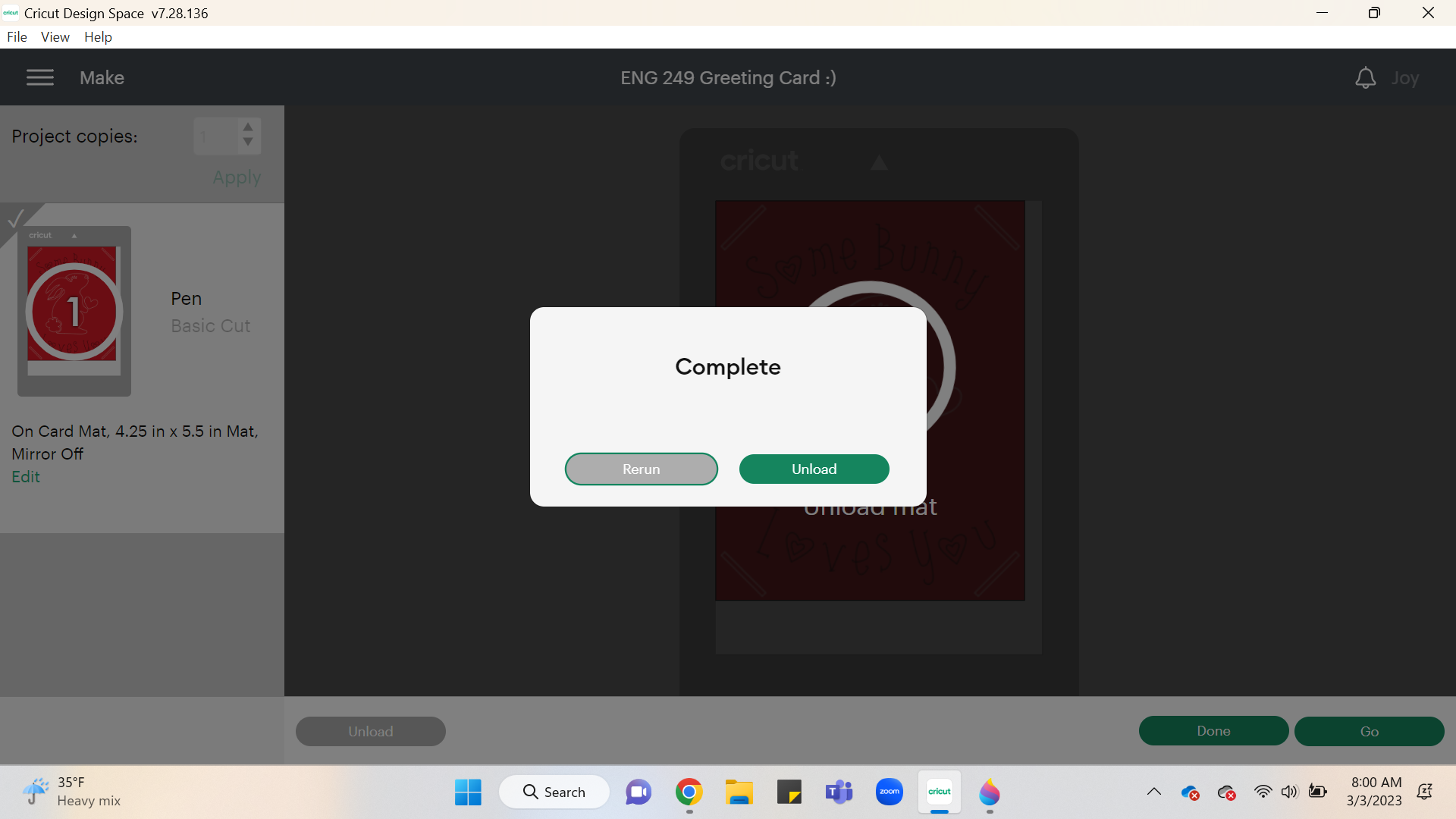1456x819 pixels.
Task: Open the volume control in the system tray
Action: (1290, 791)
